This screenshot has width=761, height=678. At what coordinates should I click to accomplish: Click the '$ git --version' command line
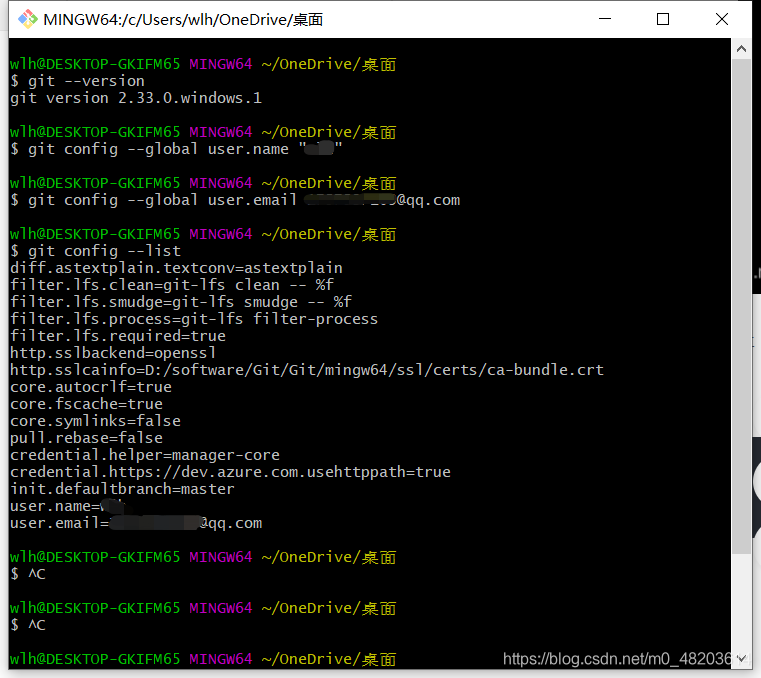tap(78, 81)
